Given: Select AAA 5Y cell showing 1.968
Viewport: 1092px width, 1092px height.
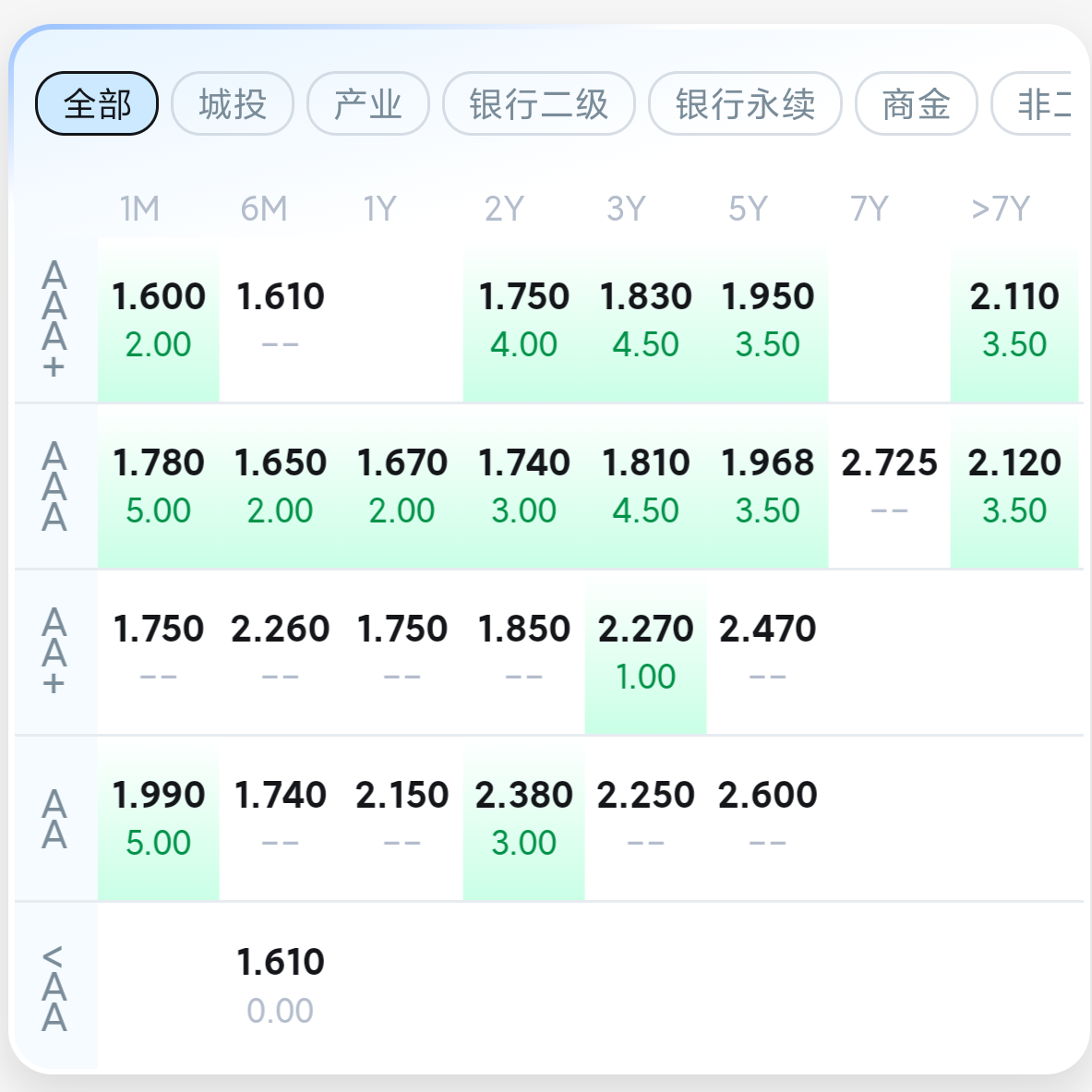Looking at the screenshot, I should [767, 486].
